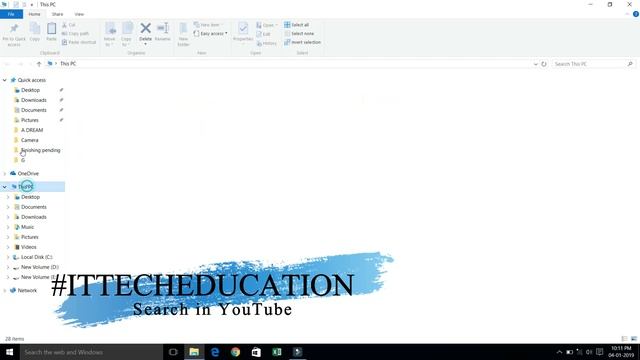This screenshot has height=360, width=640.
Task: Click Select none in ribbon
Action: pos(299,33)
